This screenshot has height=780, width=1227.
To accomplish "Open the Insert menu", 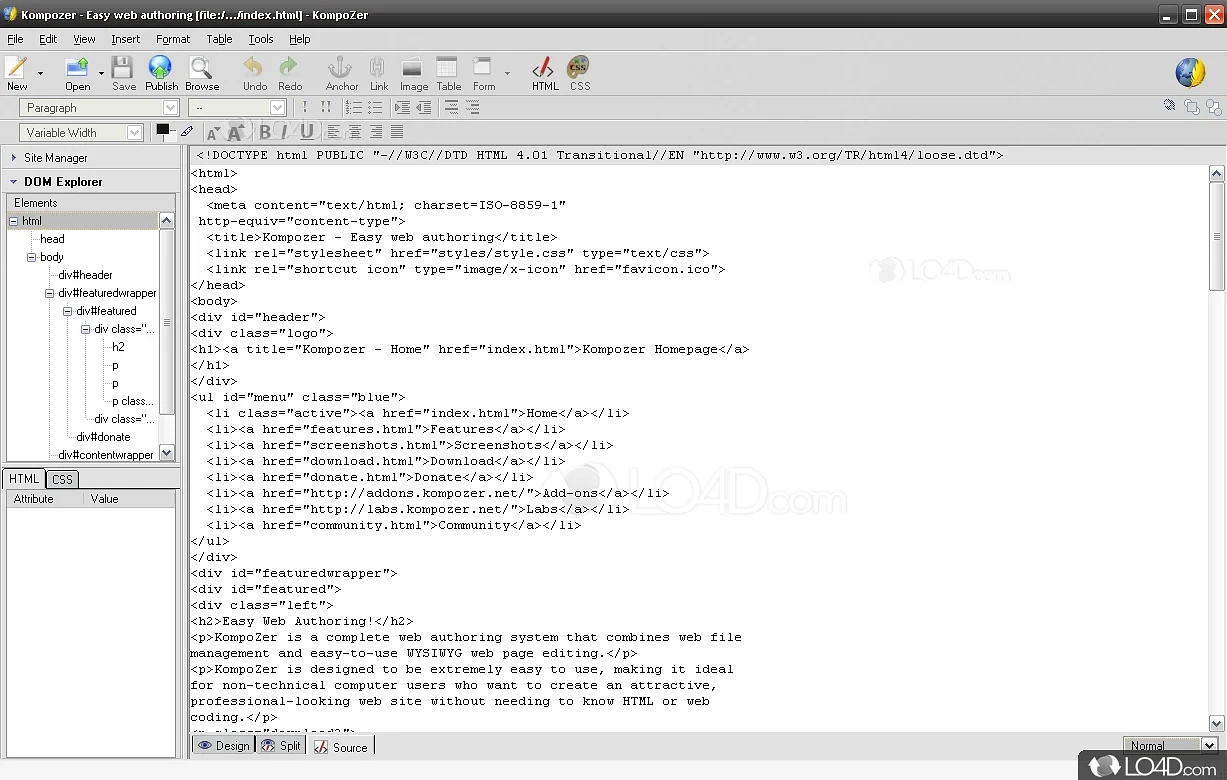I will click(125, 39).
